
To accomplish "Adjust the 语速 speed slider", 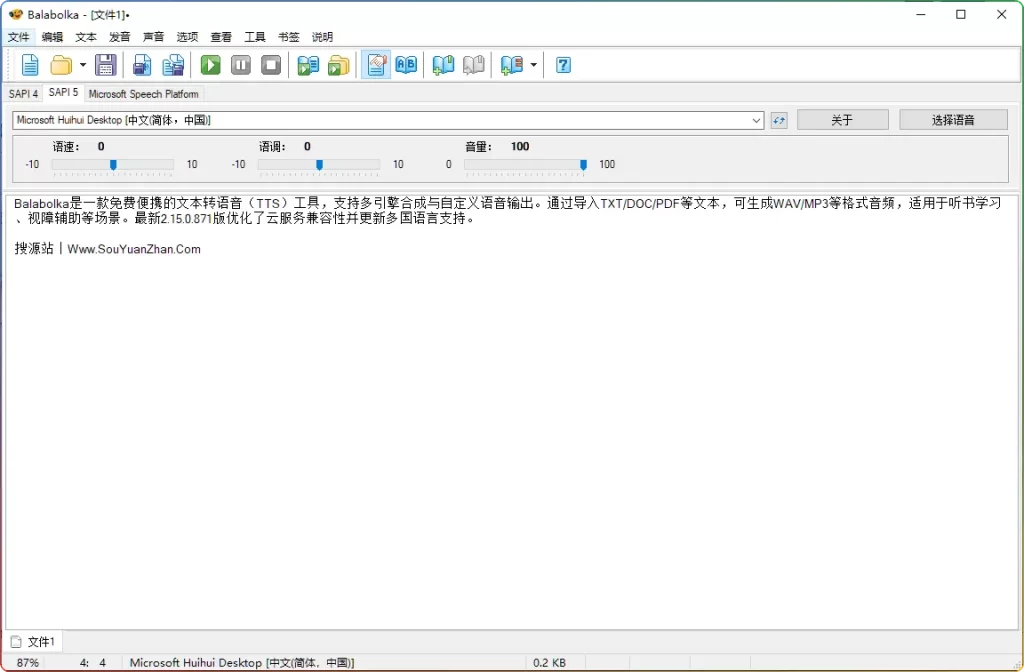I will [113, 165].
